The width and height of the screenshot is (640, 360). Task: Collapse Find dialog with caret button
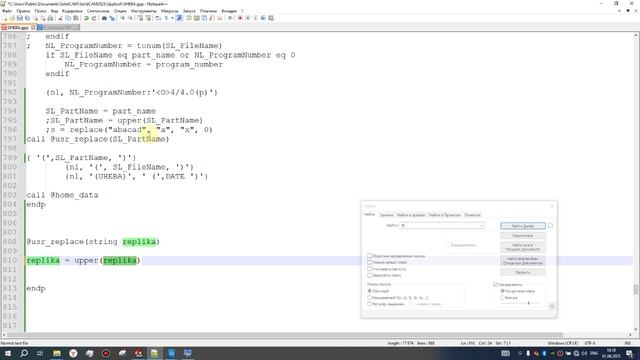coord(552,306)
